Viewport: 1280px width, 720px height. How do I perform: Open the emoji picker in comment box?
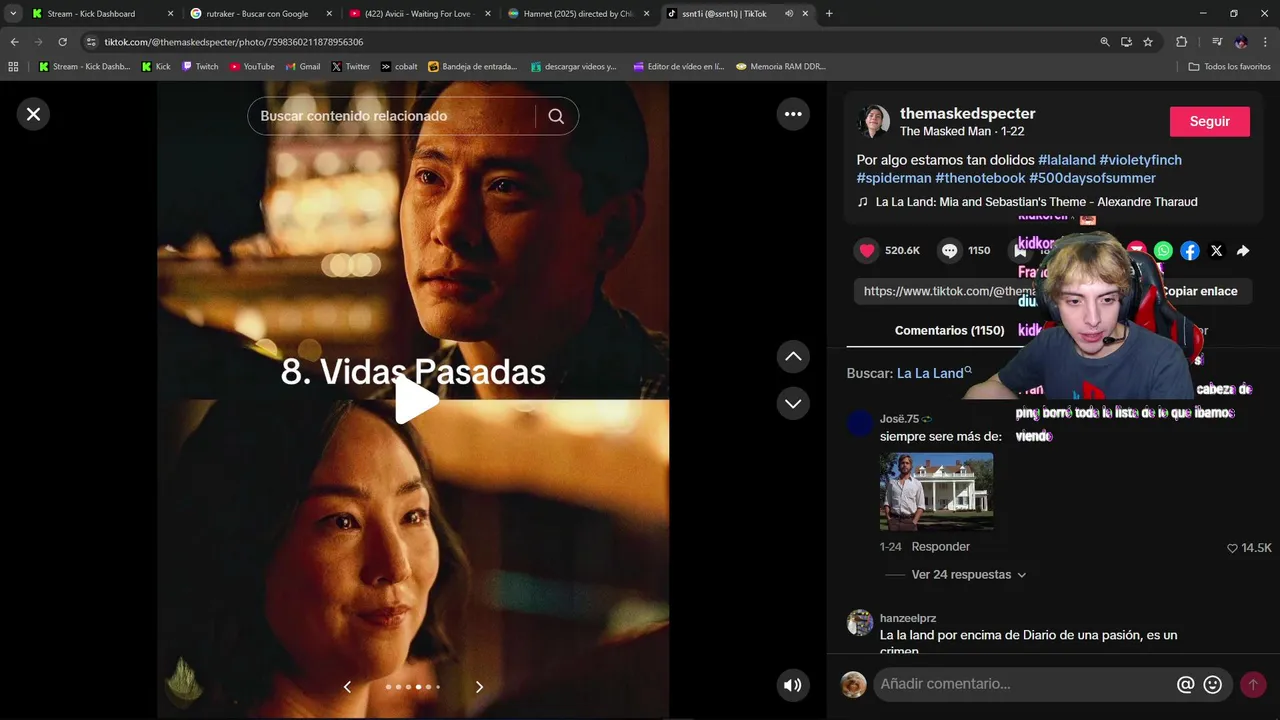(1213, 685)
